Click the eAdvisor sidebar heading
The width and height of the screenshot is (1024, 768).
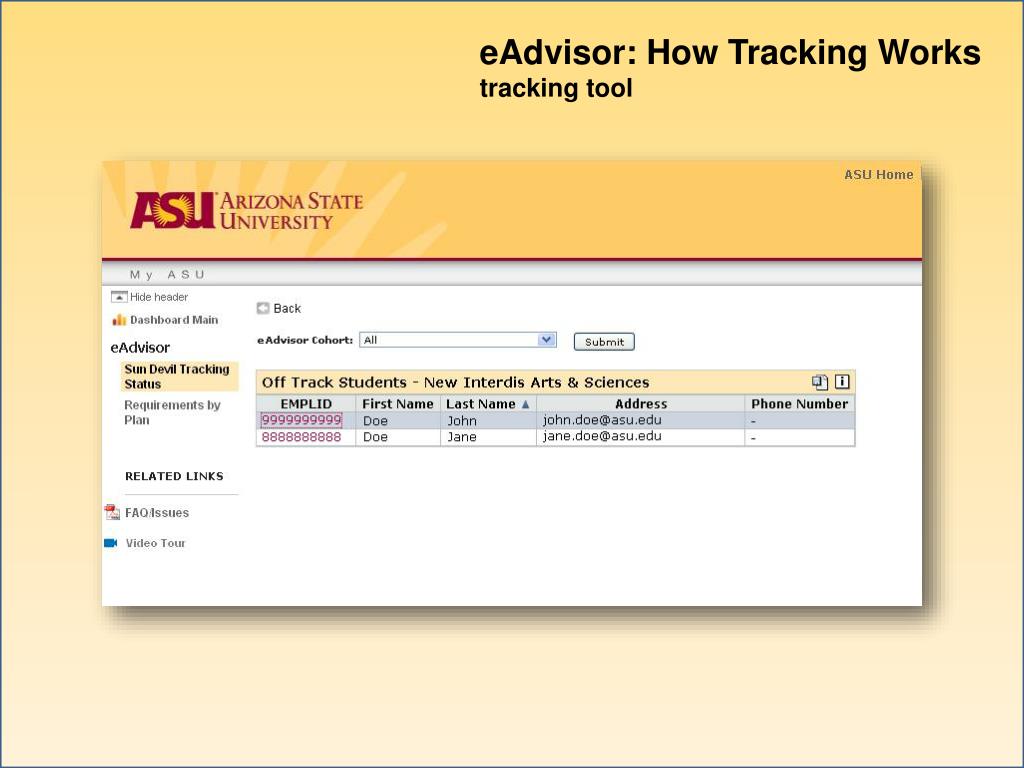click(x=140, y=347)
